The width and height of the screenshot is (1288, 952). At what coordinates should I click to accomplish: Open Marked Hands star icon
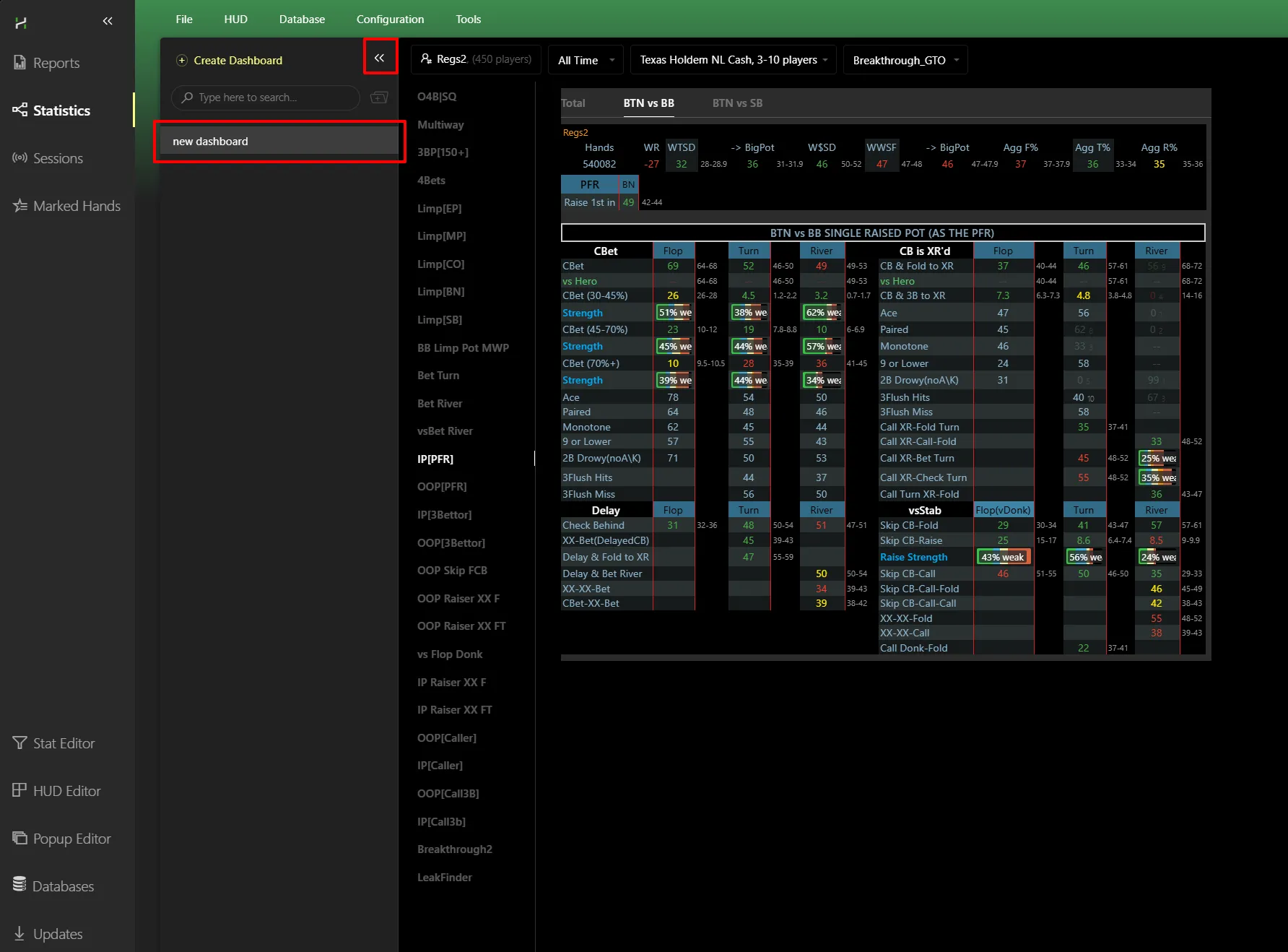[x=19, y=206]
